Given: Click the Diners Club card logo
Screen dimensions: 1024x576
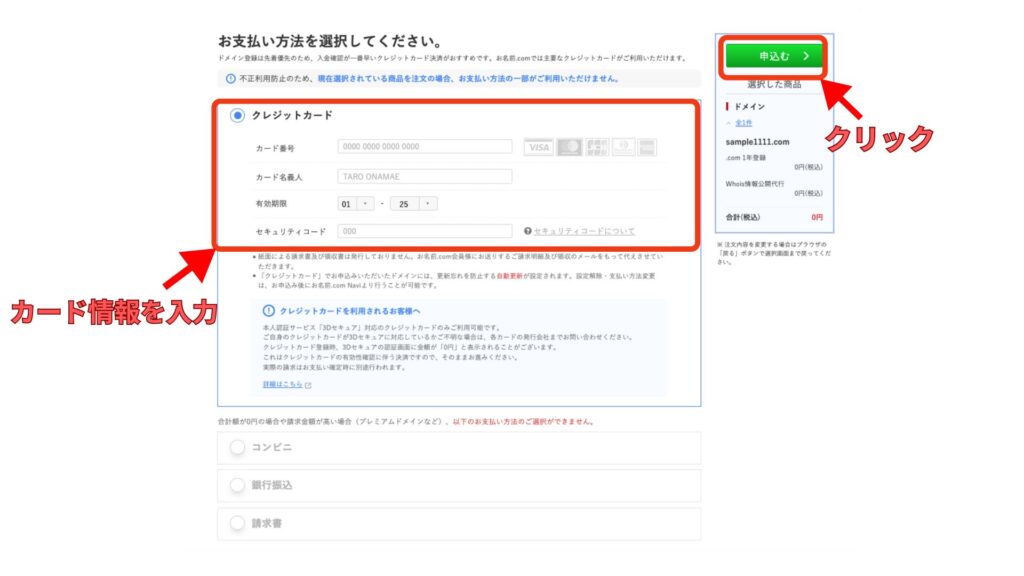Looking at the screenshot, I should tap(623, 148).
